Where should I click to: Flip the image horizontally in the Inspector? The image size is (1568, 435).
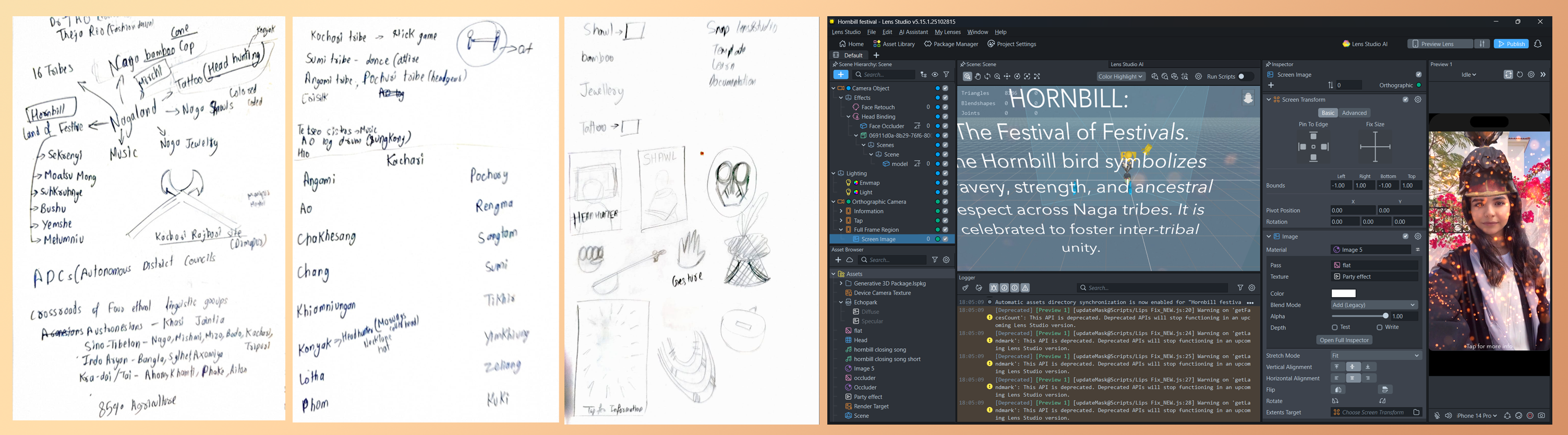(1338, 390)
